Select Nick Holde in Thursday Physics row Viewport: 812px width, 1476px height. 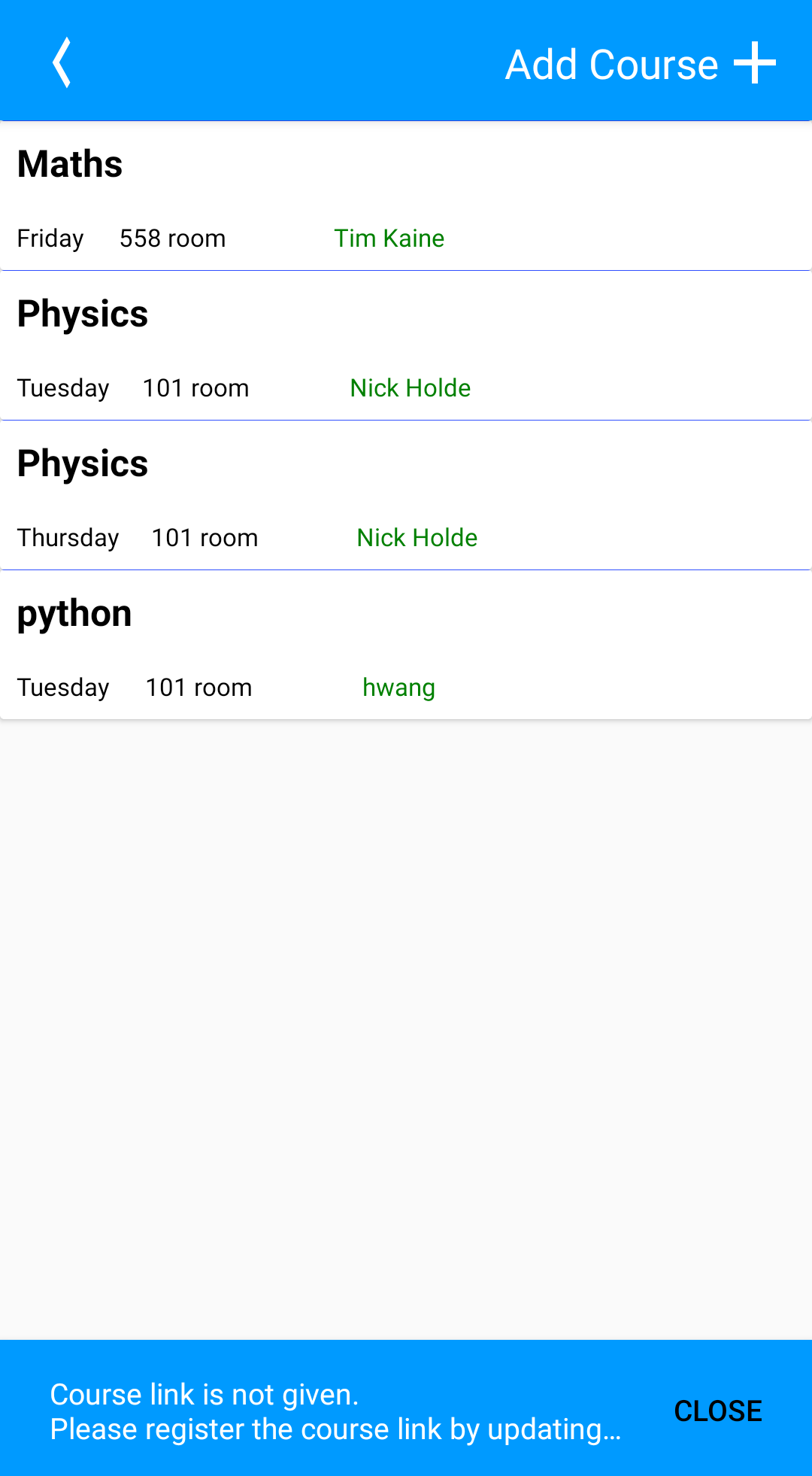click(x=417, y=538)
